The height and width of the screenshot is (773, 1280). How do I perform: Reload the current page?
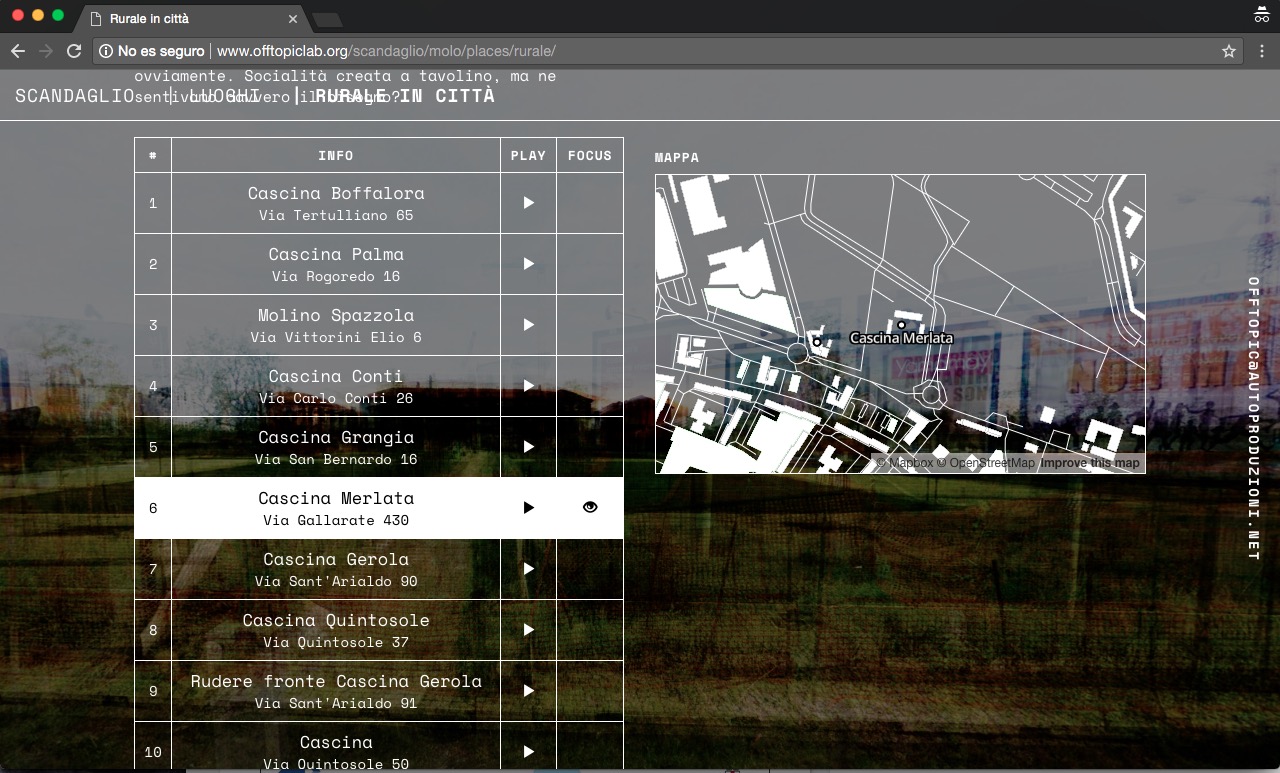[74, 51]
